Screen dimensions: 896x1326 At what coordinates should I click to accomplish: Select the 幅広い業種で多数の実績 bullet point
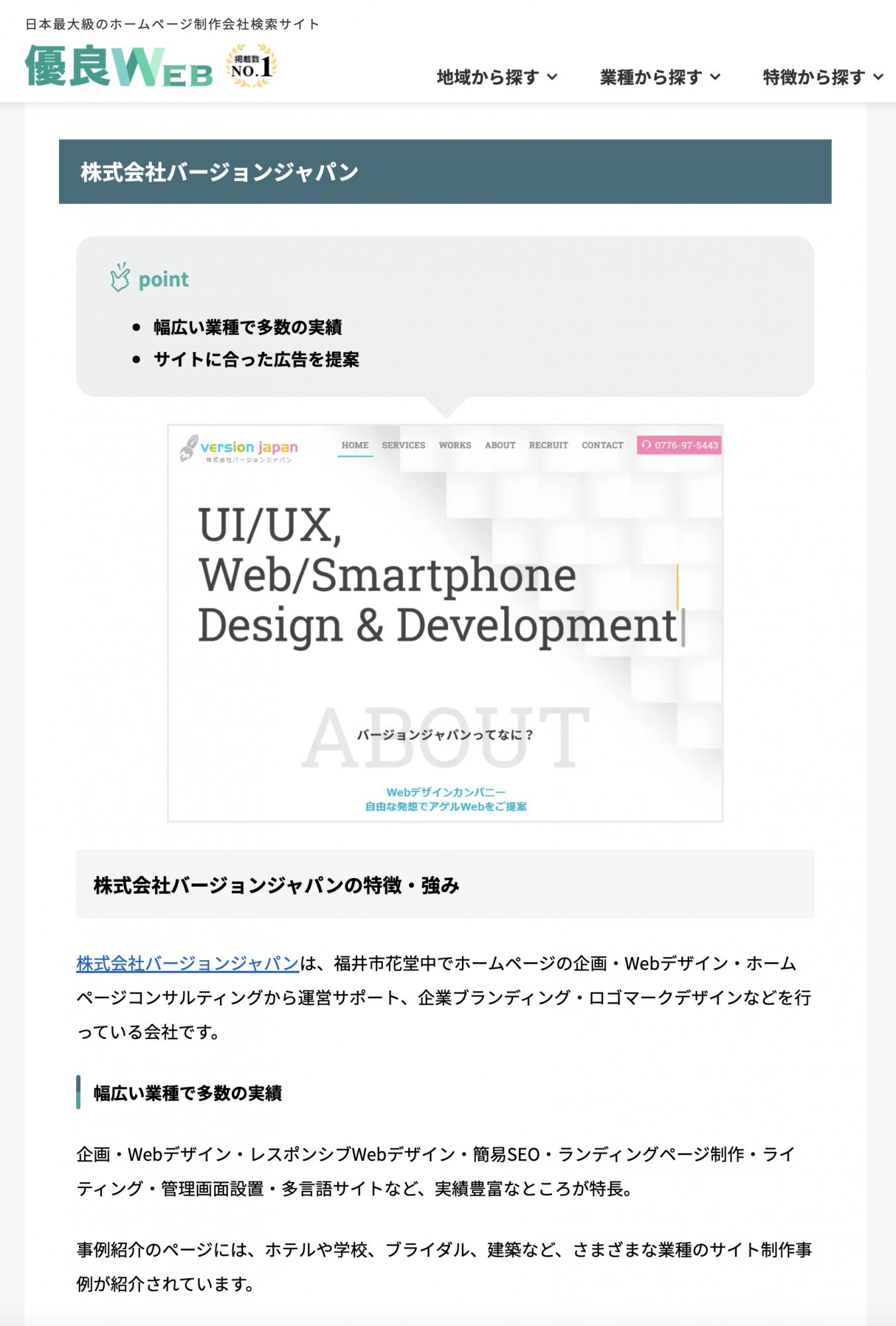click(248, 327)
